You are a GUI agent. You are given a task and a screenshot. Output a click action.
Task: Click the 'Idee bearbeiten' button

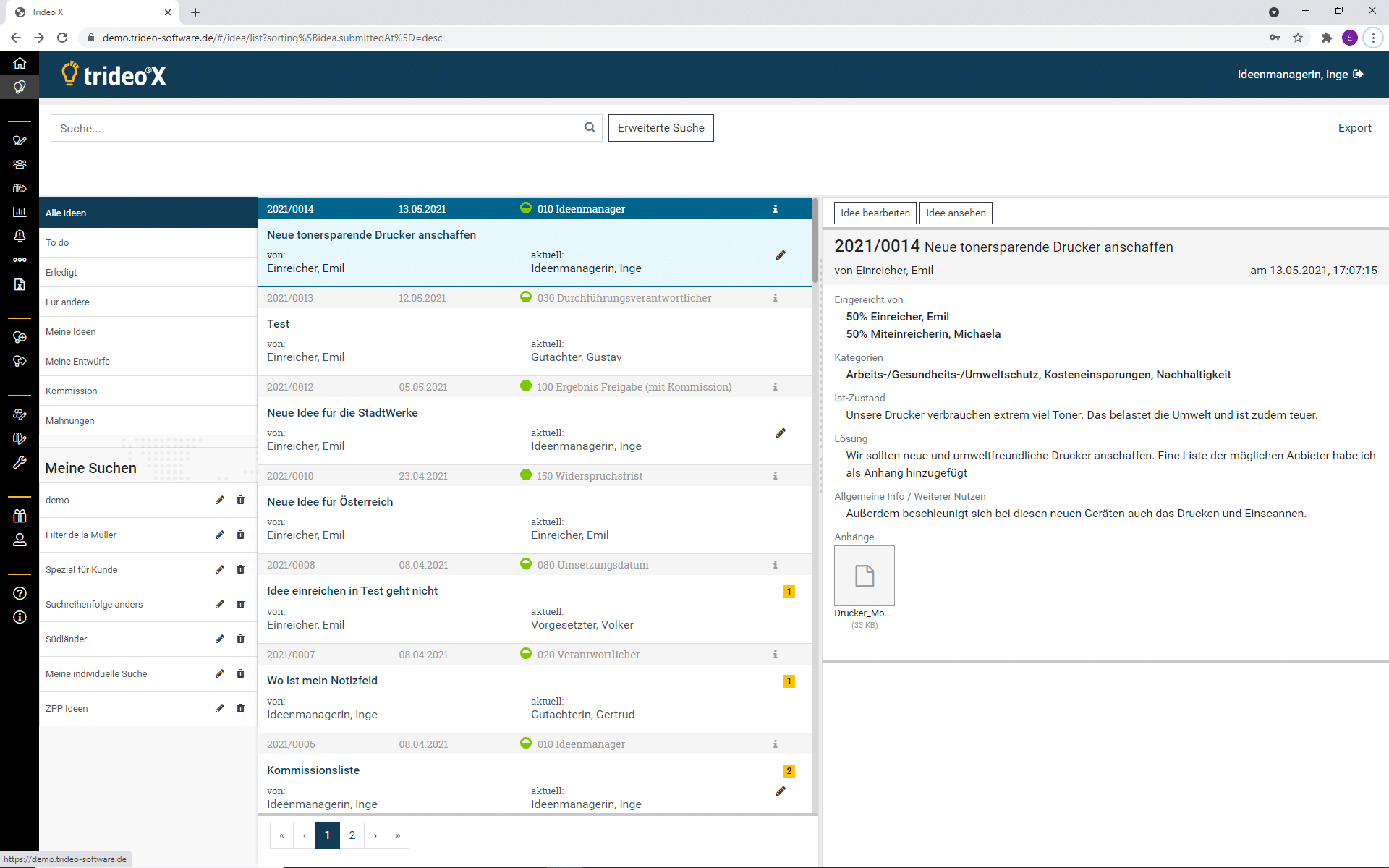coord(875,213)
